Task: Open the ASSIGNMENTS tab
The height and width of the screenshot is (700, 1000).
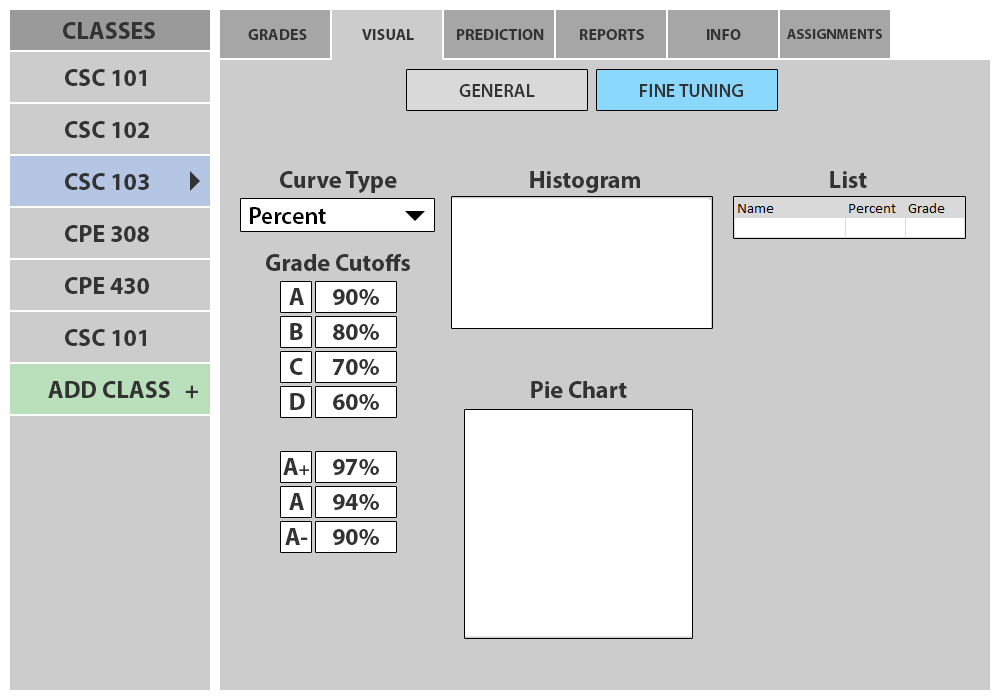Action: click(834, 35)
